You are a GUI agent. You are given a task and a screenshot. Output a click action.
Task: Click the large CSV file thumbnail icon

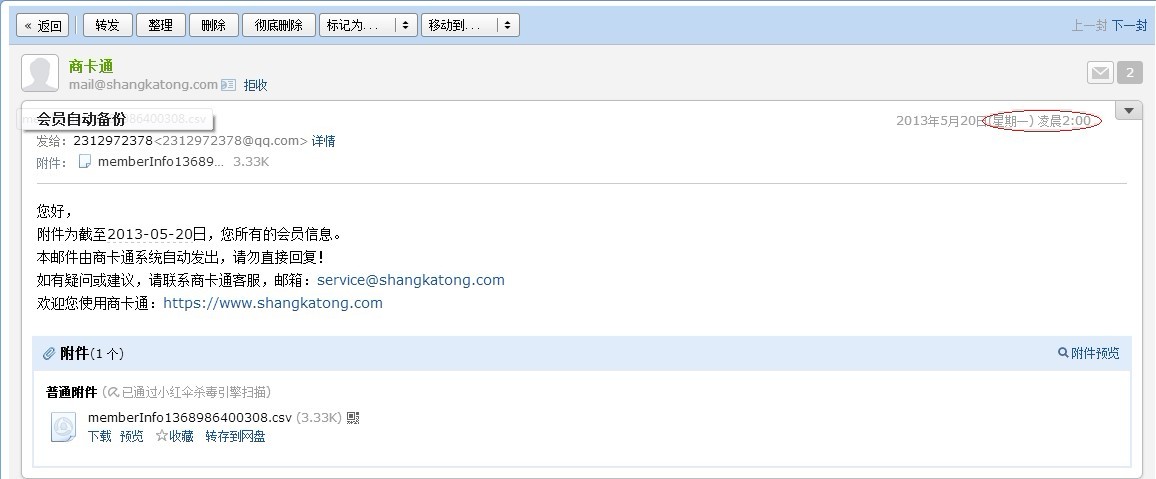tap(63, 427)
